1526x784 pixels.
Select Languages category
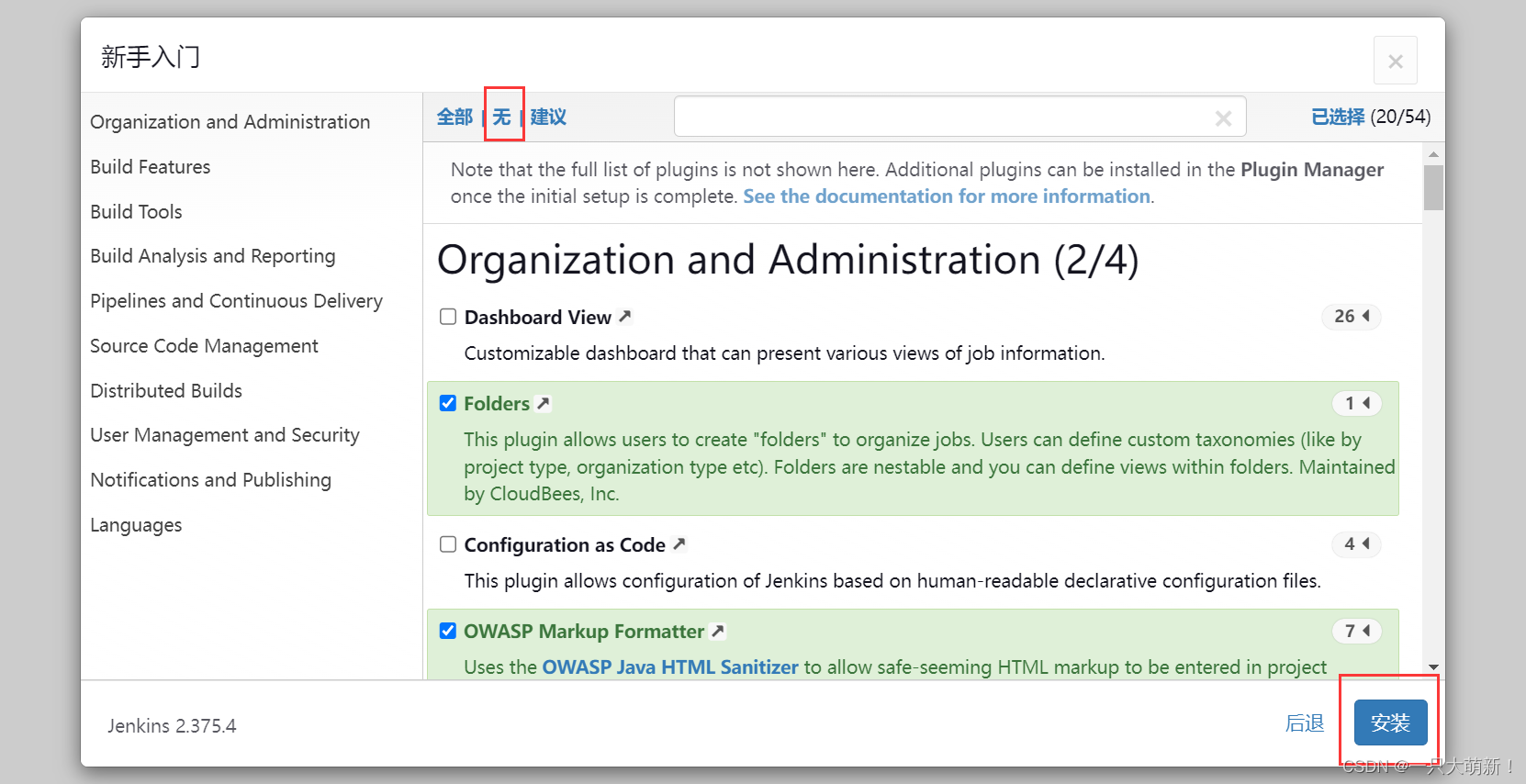pyautogui.click(x=136, y=525)
